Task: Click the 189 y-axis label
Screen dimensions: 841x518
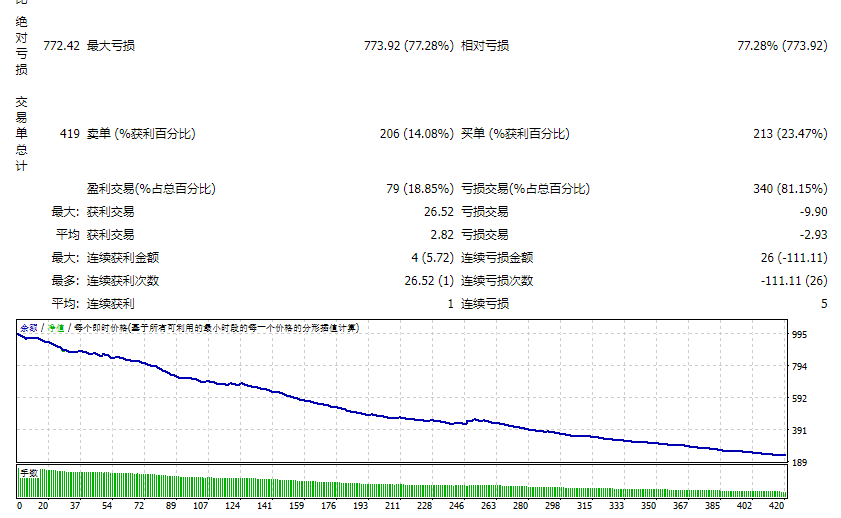Action: pos(799,463)
